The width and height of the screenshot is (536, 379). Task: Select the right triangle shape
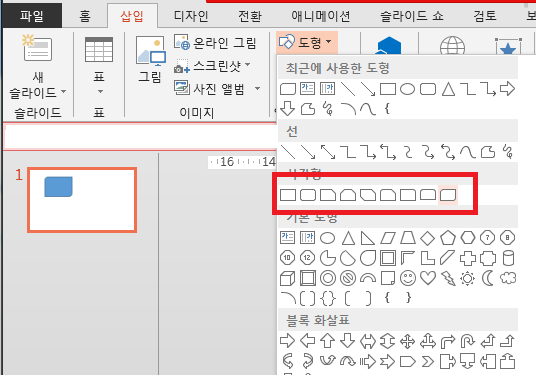tap(368, 238)
